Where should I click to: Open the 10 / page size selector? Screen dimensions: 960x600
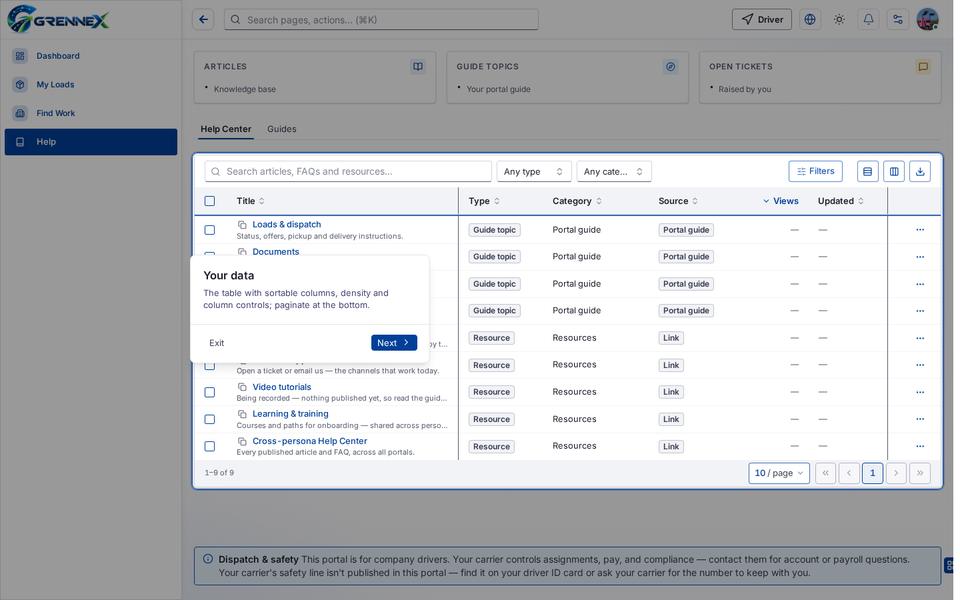click(x=779, y=473)
